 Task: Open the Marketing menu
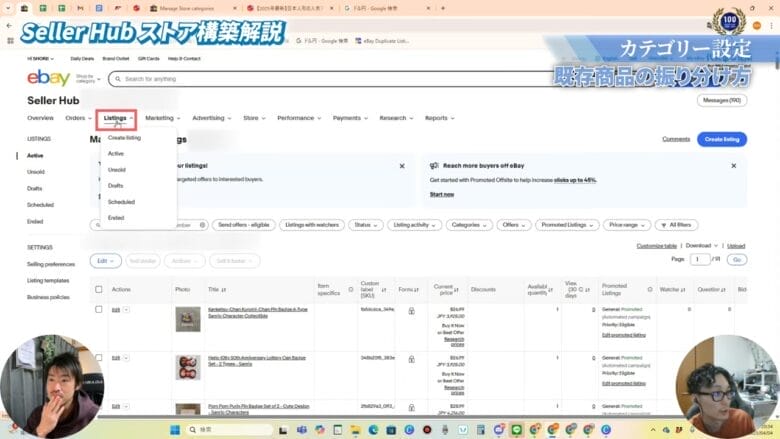point(163,118)
